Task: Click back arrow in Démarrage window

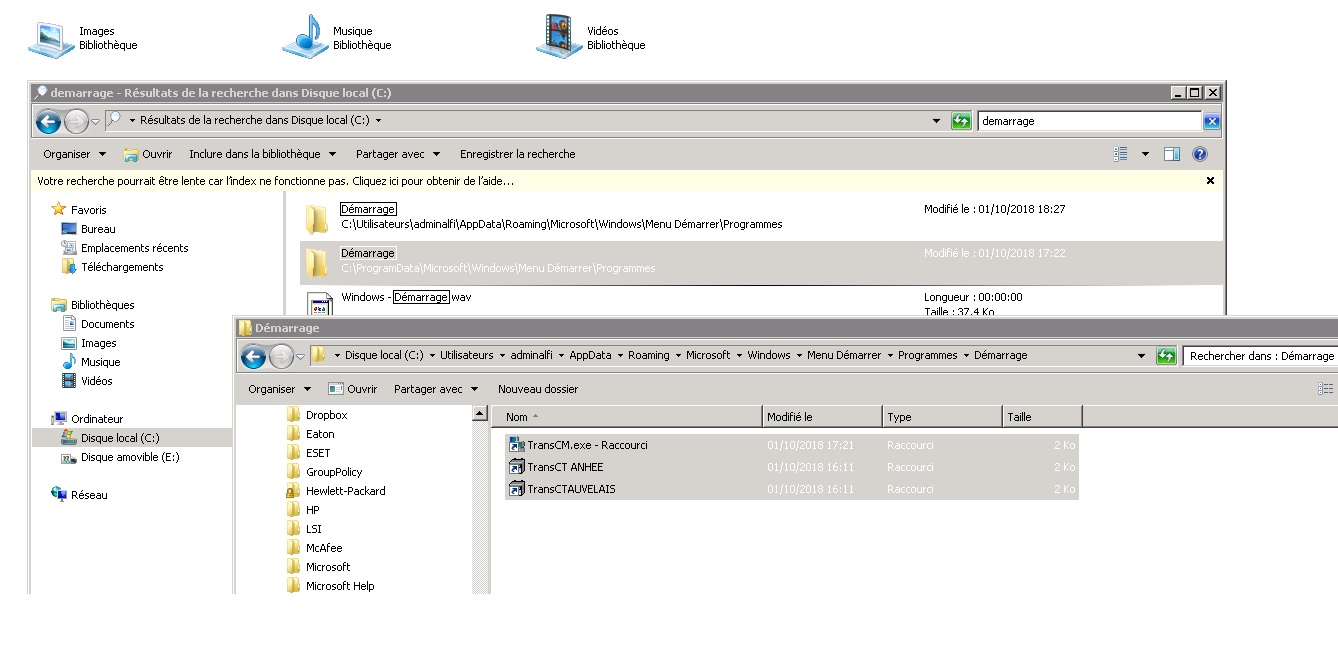Action: click(253, 356)
